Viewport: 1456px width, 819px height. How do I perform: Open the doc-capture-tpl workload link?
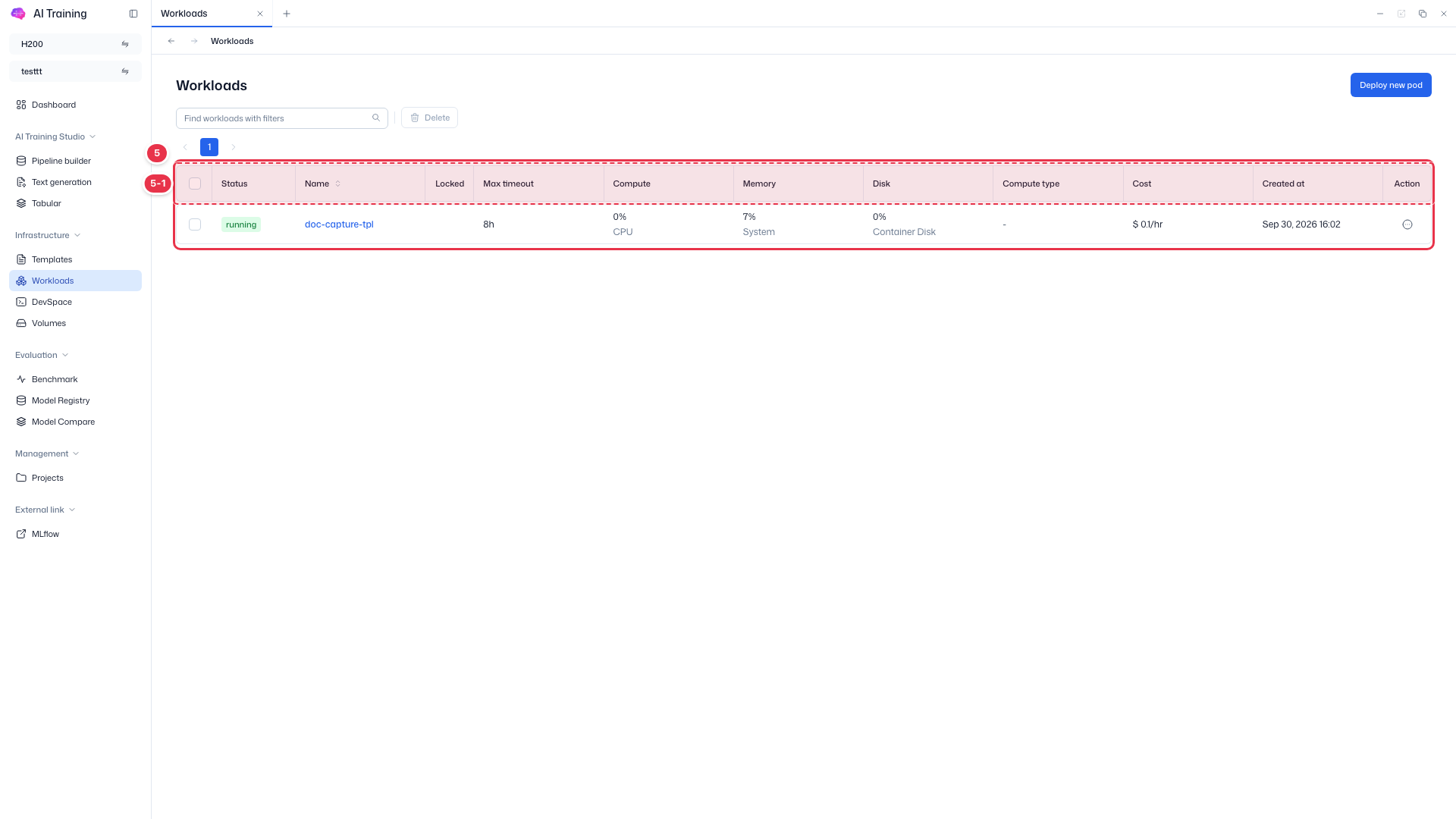(x=339, y=224)
